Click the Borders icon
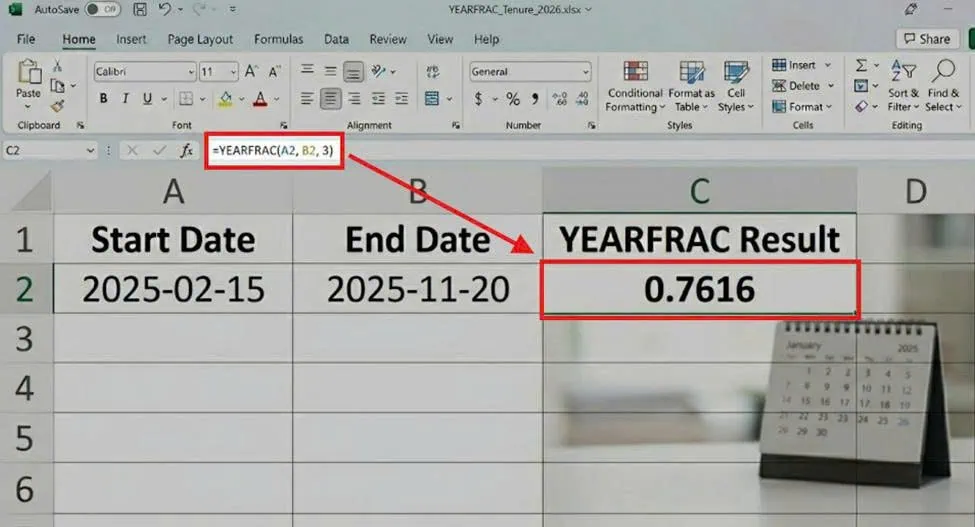The image size is (975, 527). click(x=185, y=98)
